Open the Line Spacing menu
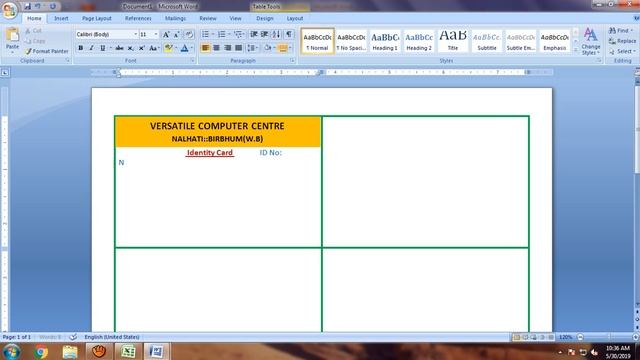The height and width of the screenshot is (360, 640). coord(252,48)
